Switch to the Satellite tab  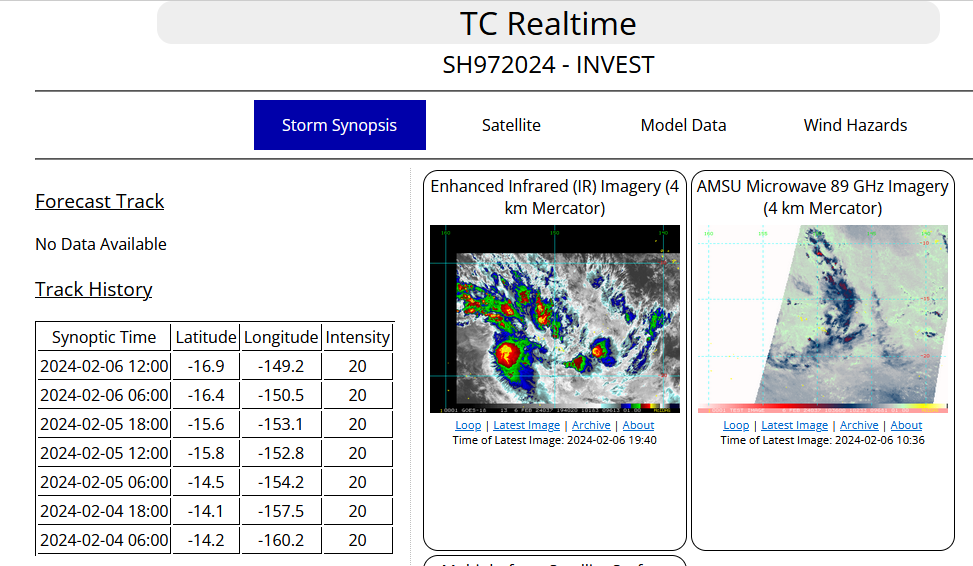511,125
